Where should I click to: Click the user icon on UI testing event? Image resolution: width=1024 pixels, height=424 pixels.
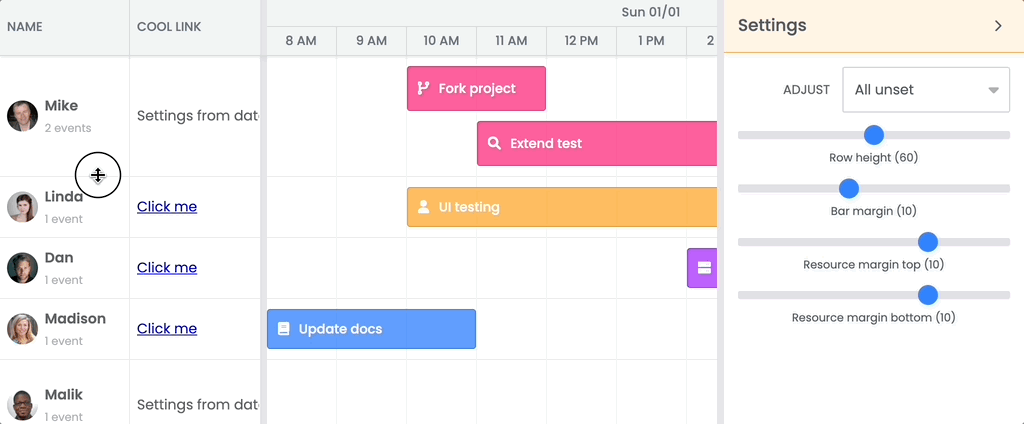[x=423, y=207]
